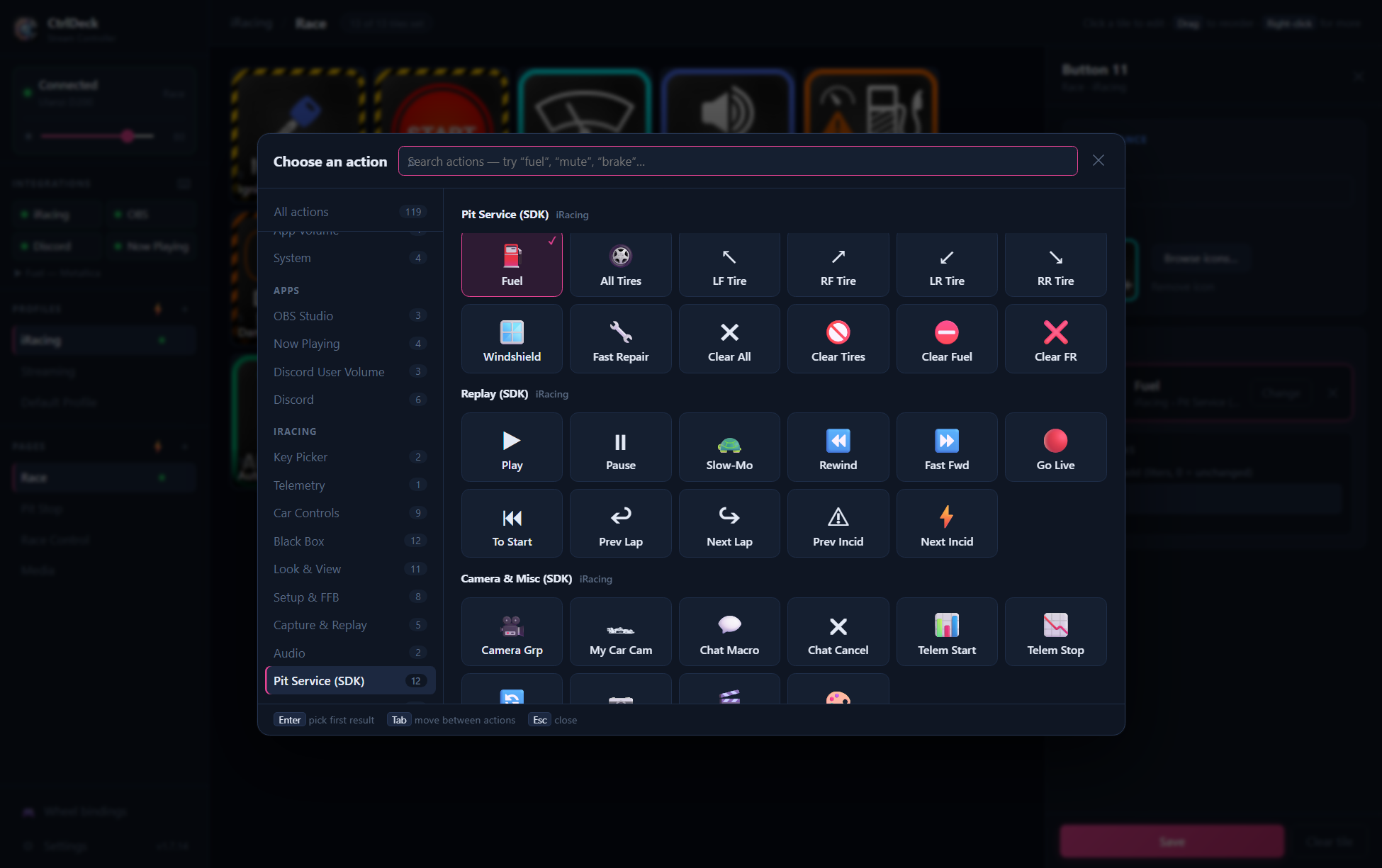1382x868 pixels.
Task: Open the Discord User Volume category
Action: (x=350, y=372)
